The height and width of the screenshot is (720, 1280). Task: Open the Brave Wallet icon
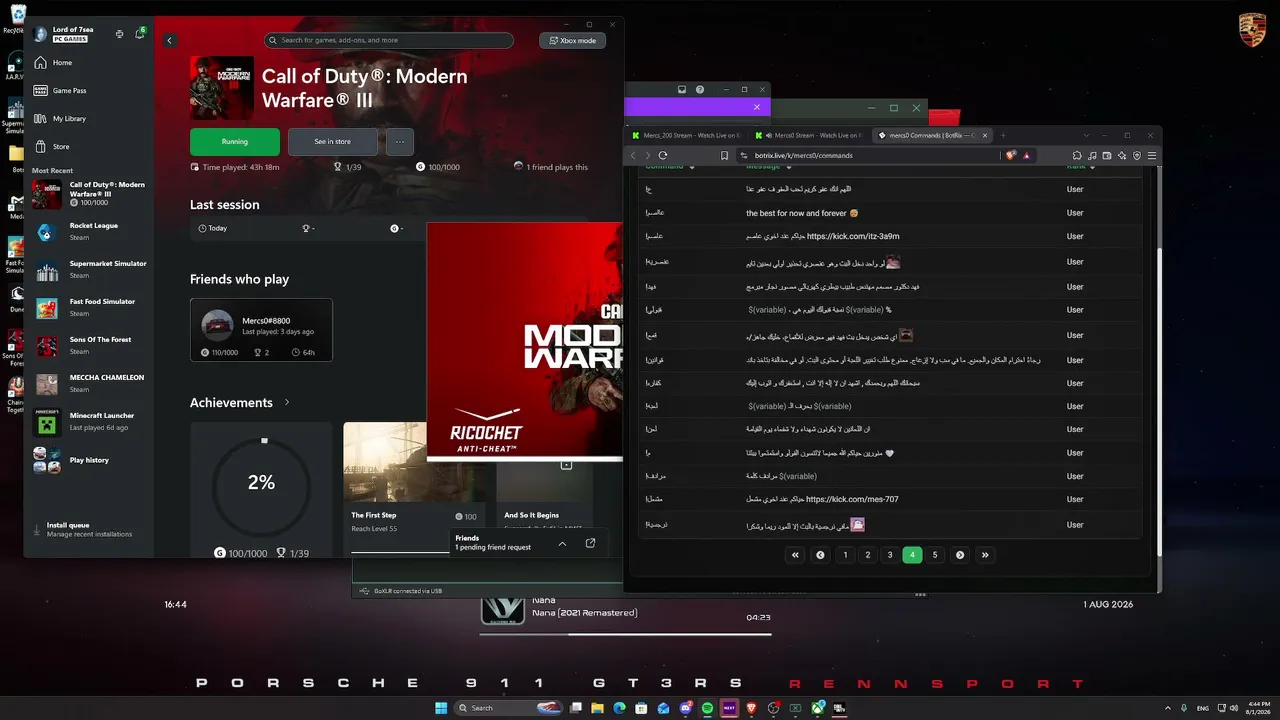(x=1107, y=155)
